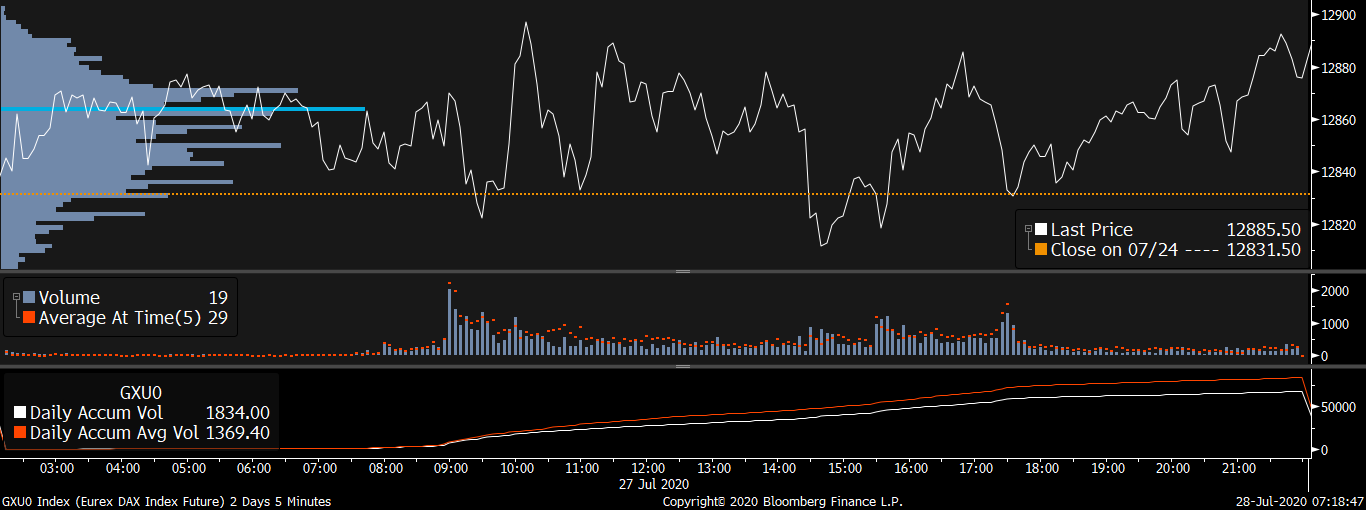The image size is (1366, 510).
Task: Click the 18:00 time axis label
Action: pos(1042,468)
